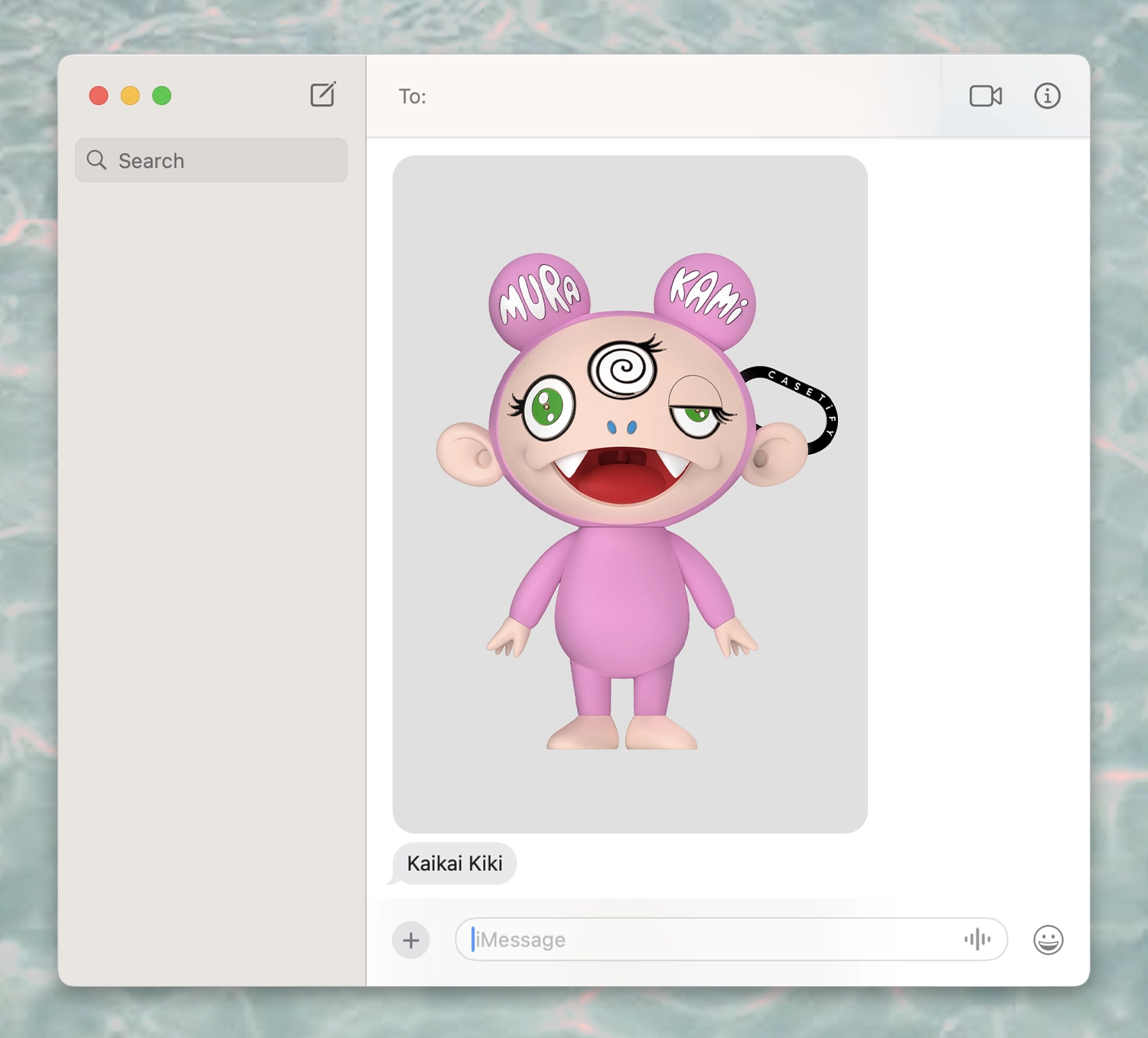Open the pink character image attachment
The height and width of the screenshot is (1038, 1148).
coord(630,494)
